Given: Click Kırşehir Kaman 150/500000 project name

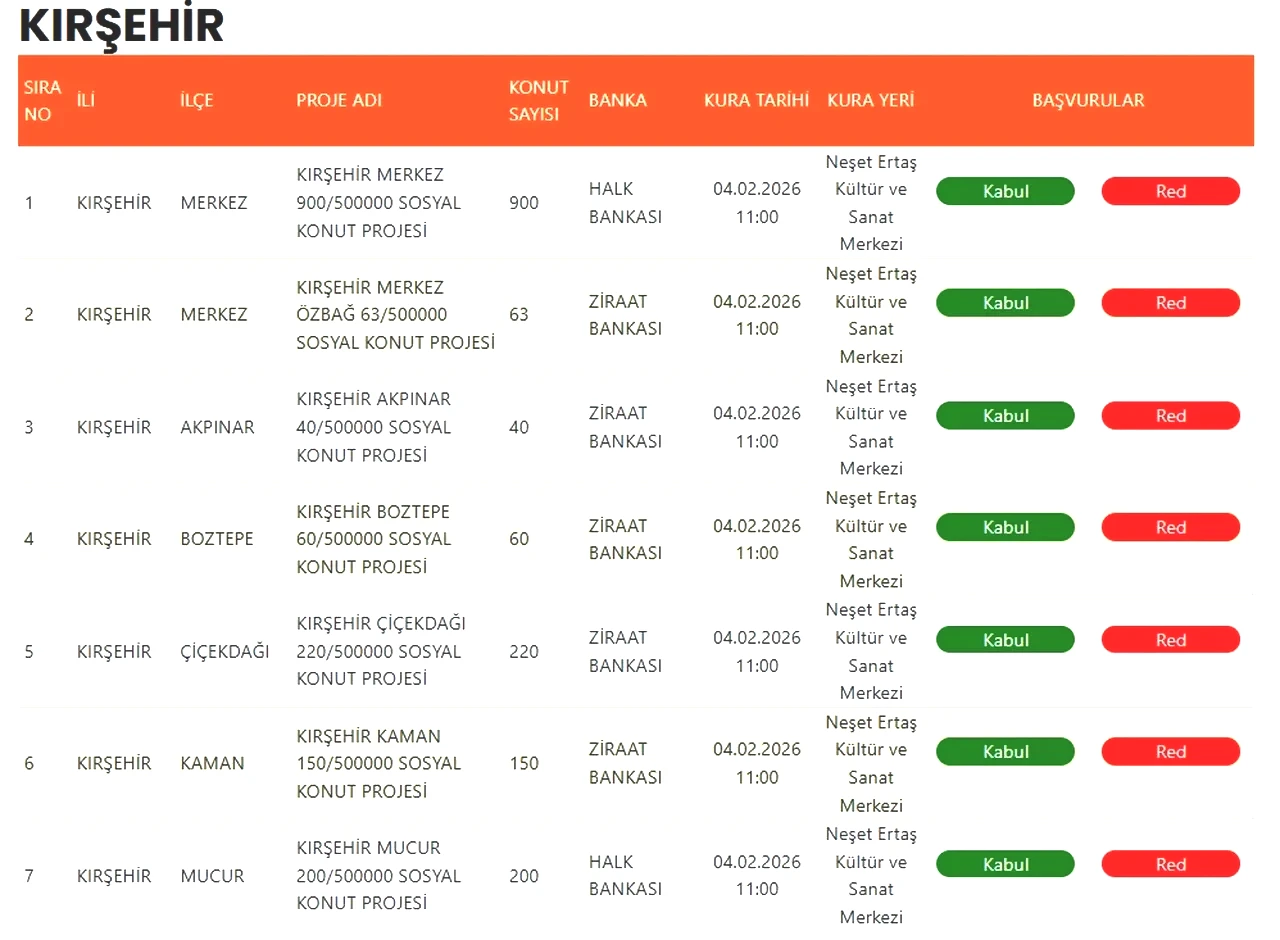Looking at the screenshot, I should (x=379, y=764).
